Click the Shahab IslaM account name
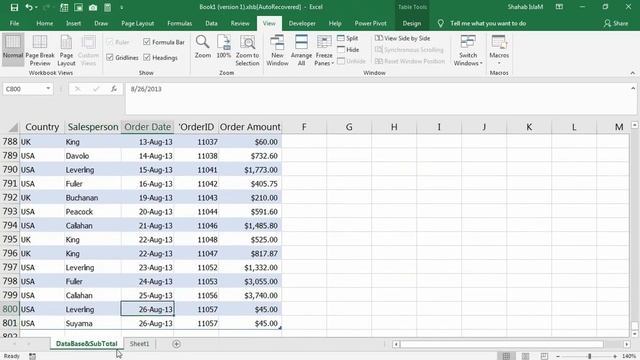This screenshot has height=360, width=640. [525, 7]
